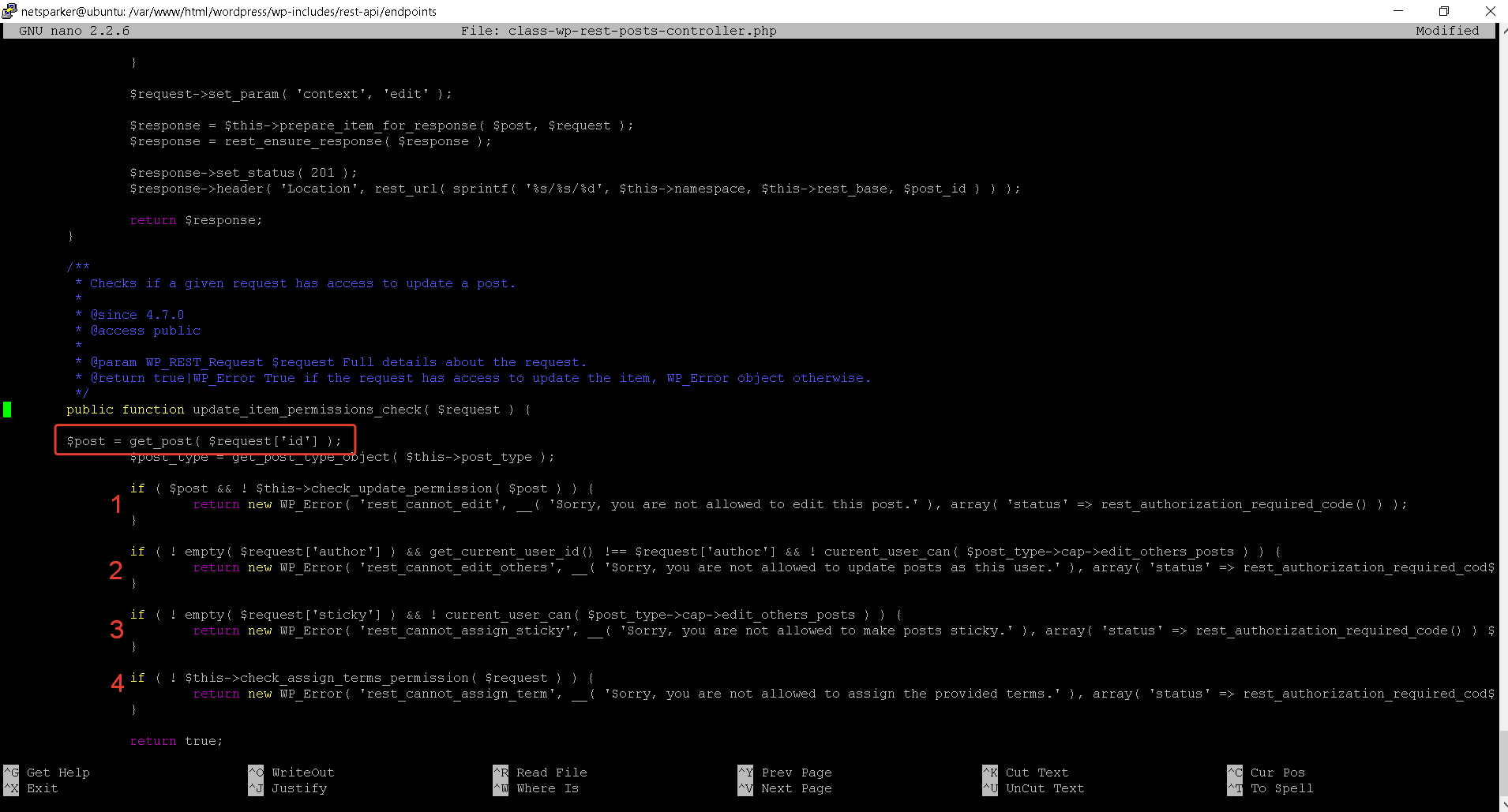Image resolution: width=1508 pixels, height=812 pixels.
Task: Click the Next Page shortcut
Action: (797, 788)
